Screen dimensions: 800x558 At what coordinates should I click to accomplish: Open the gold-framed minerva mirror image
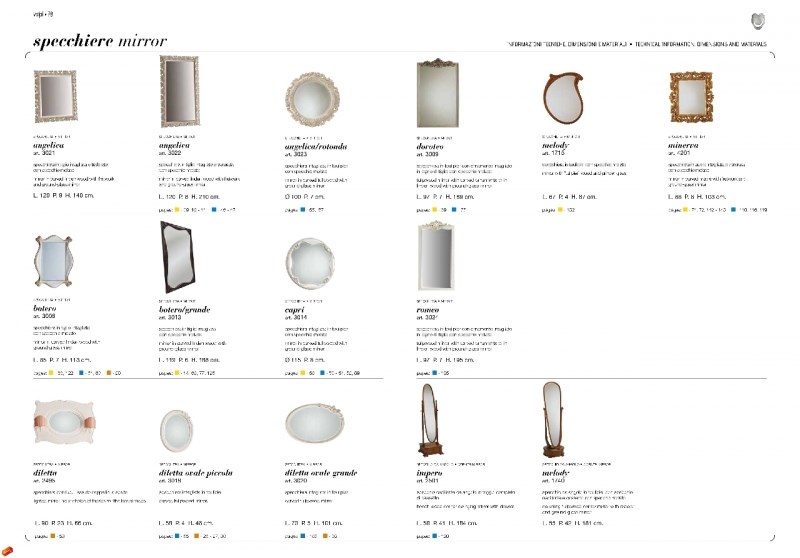(x=691, y=97)
